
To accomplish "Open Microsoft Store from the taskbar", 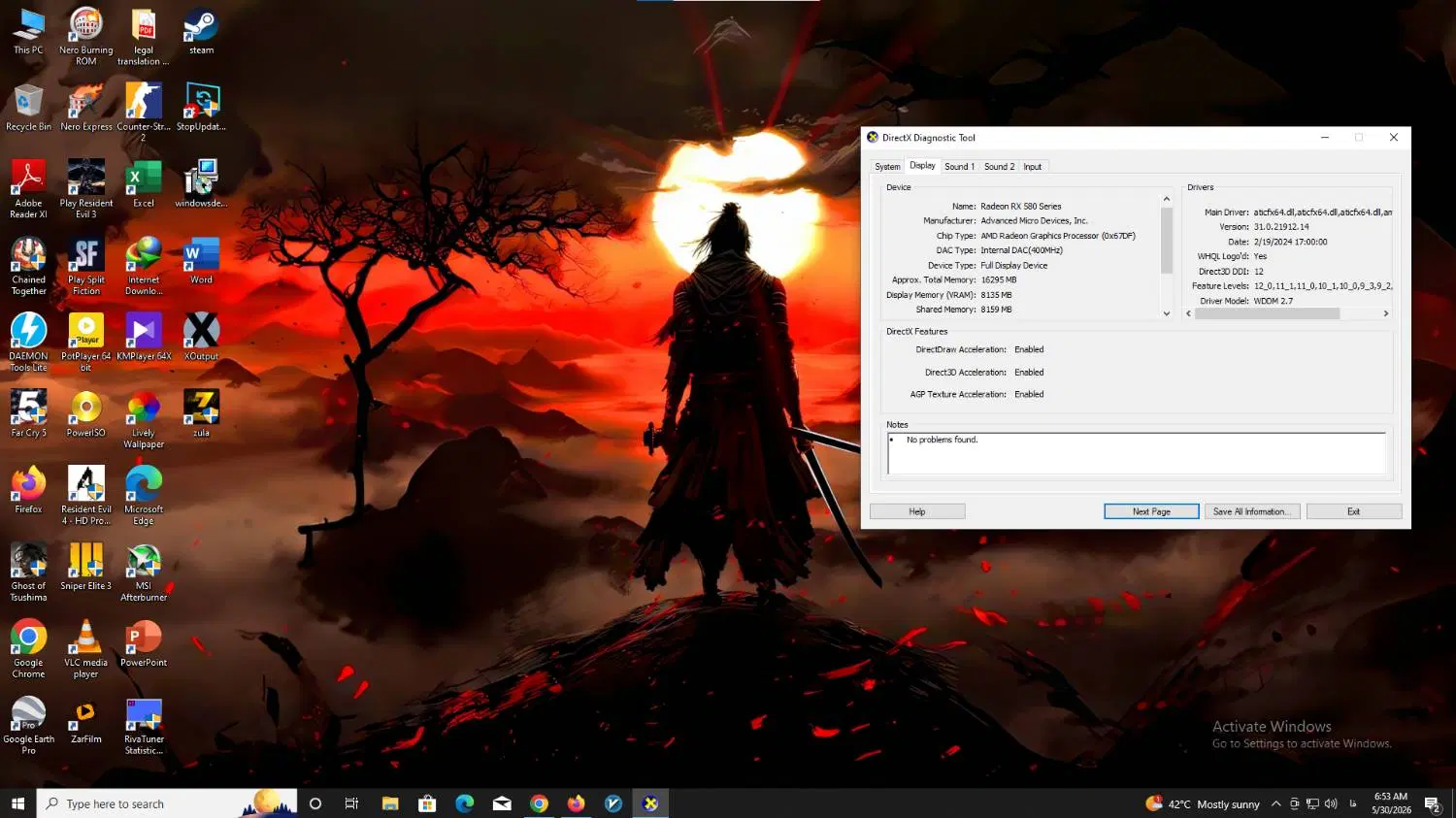I will click(427, 803).
